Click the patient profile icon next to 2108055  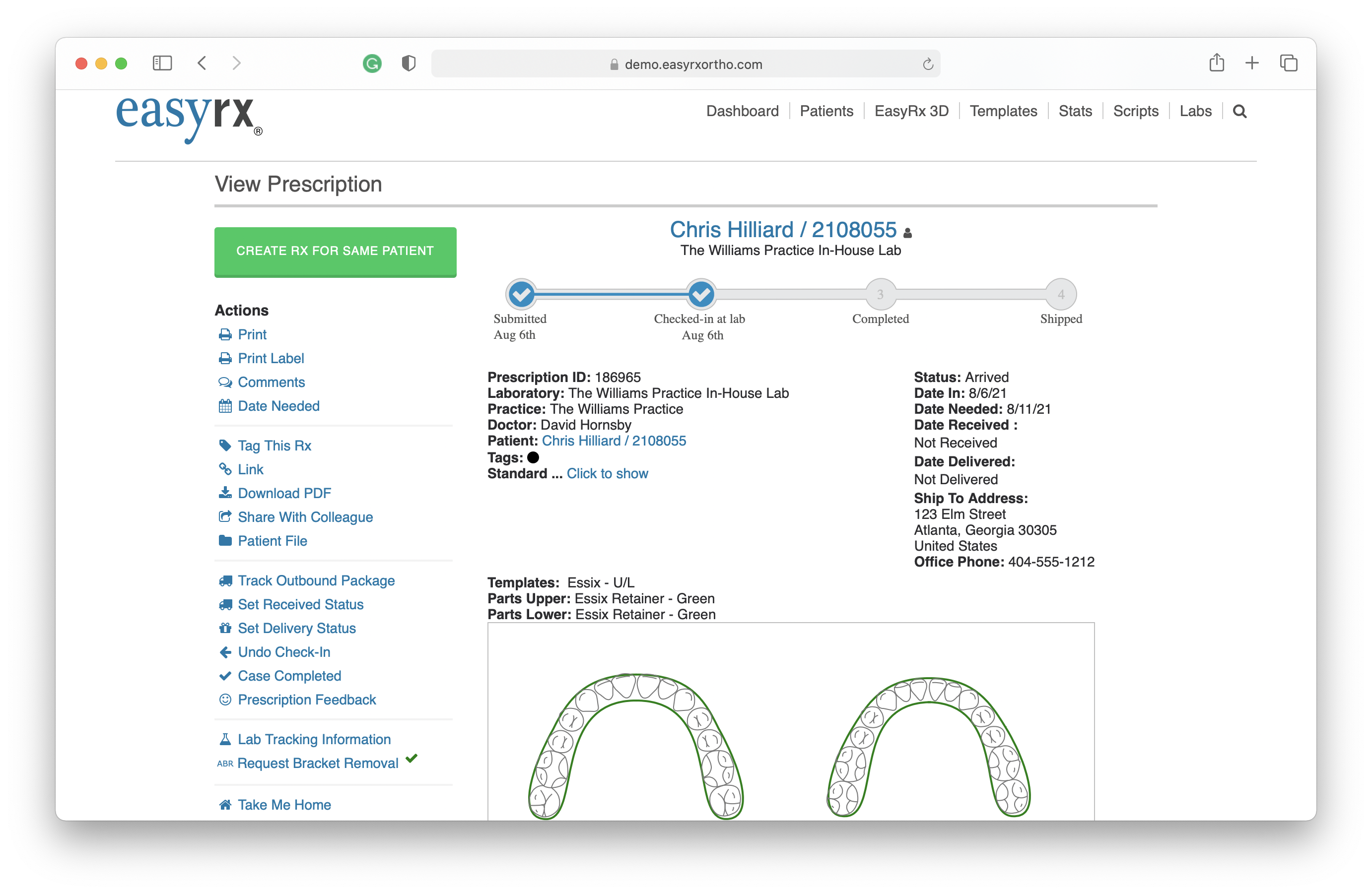click(x=907, y=233)
